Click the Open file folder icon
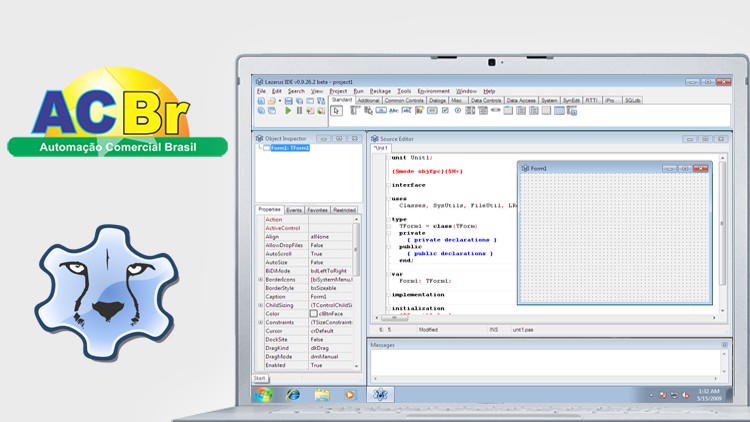Viewport: 750px width, 422px height. coord(272,101)
